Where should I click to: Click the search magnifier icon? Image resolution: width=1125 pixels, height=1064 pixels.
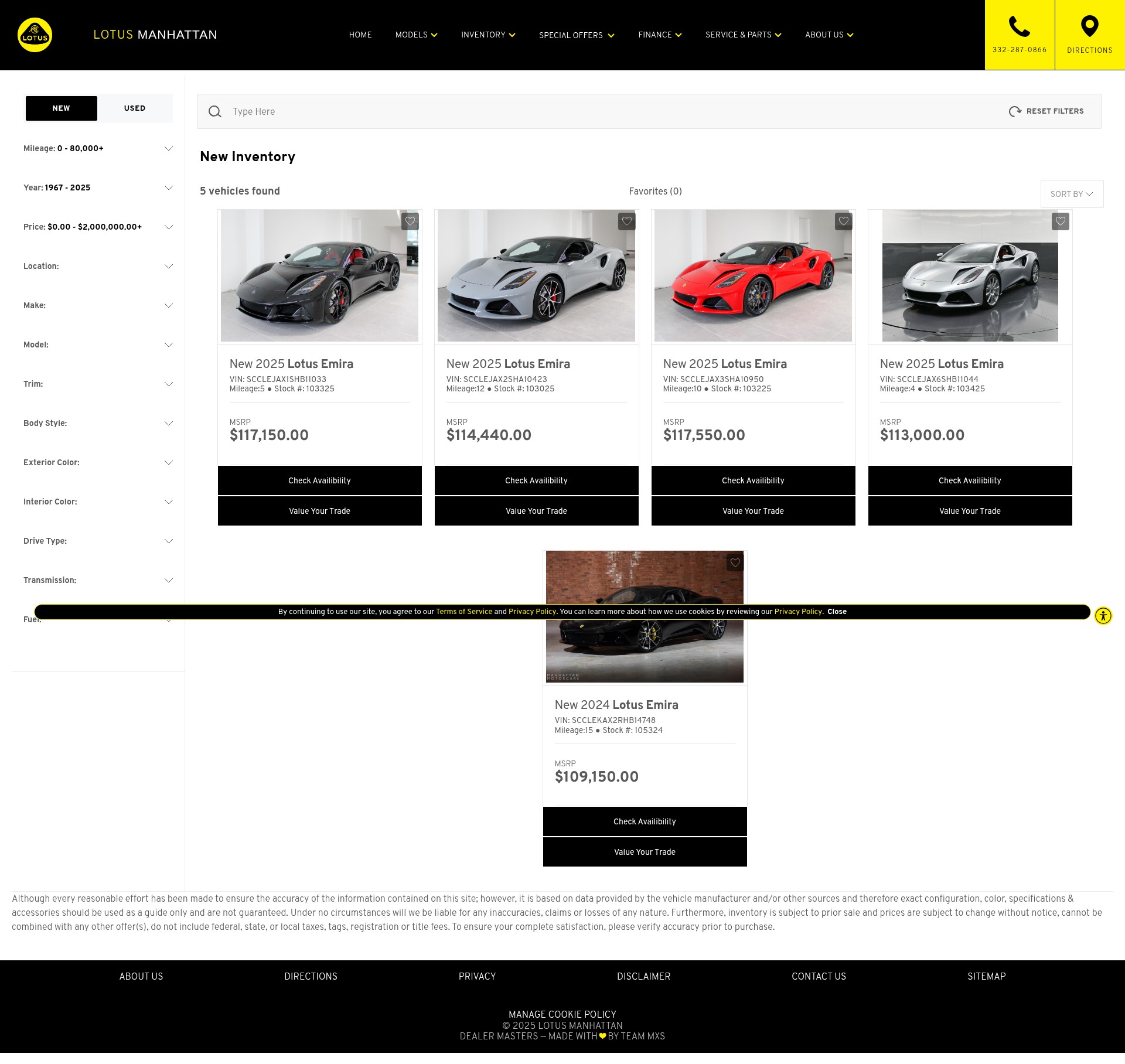(215, 111)
